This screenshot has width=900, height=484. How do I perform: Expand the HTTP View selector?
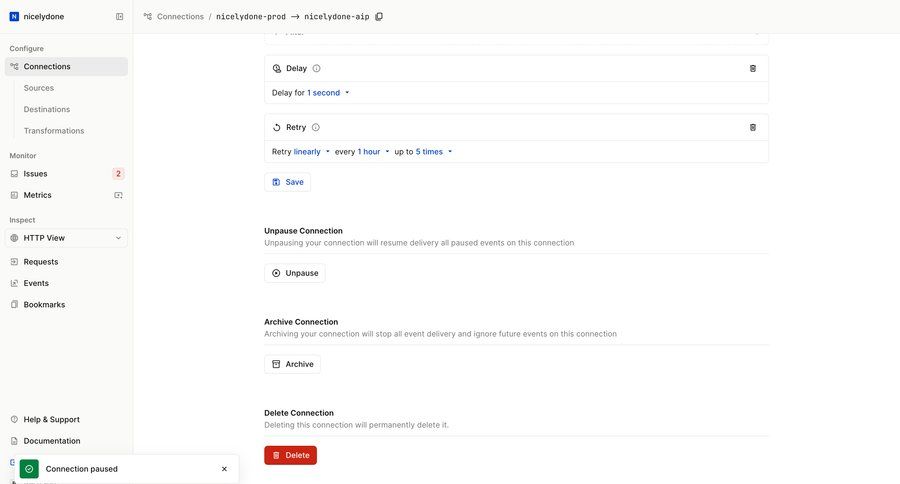66,238
